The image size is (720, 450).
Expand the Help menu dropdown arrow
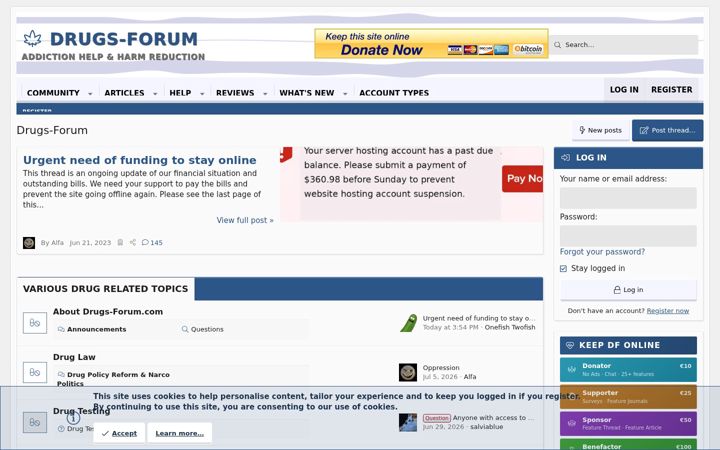202,94
